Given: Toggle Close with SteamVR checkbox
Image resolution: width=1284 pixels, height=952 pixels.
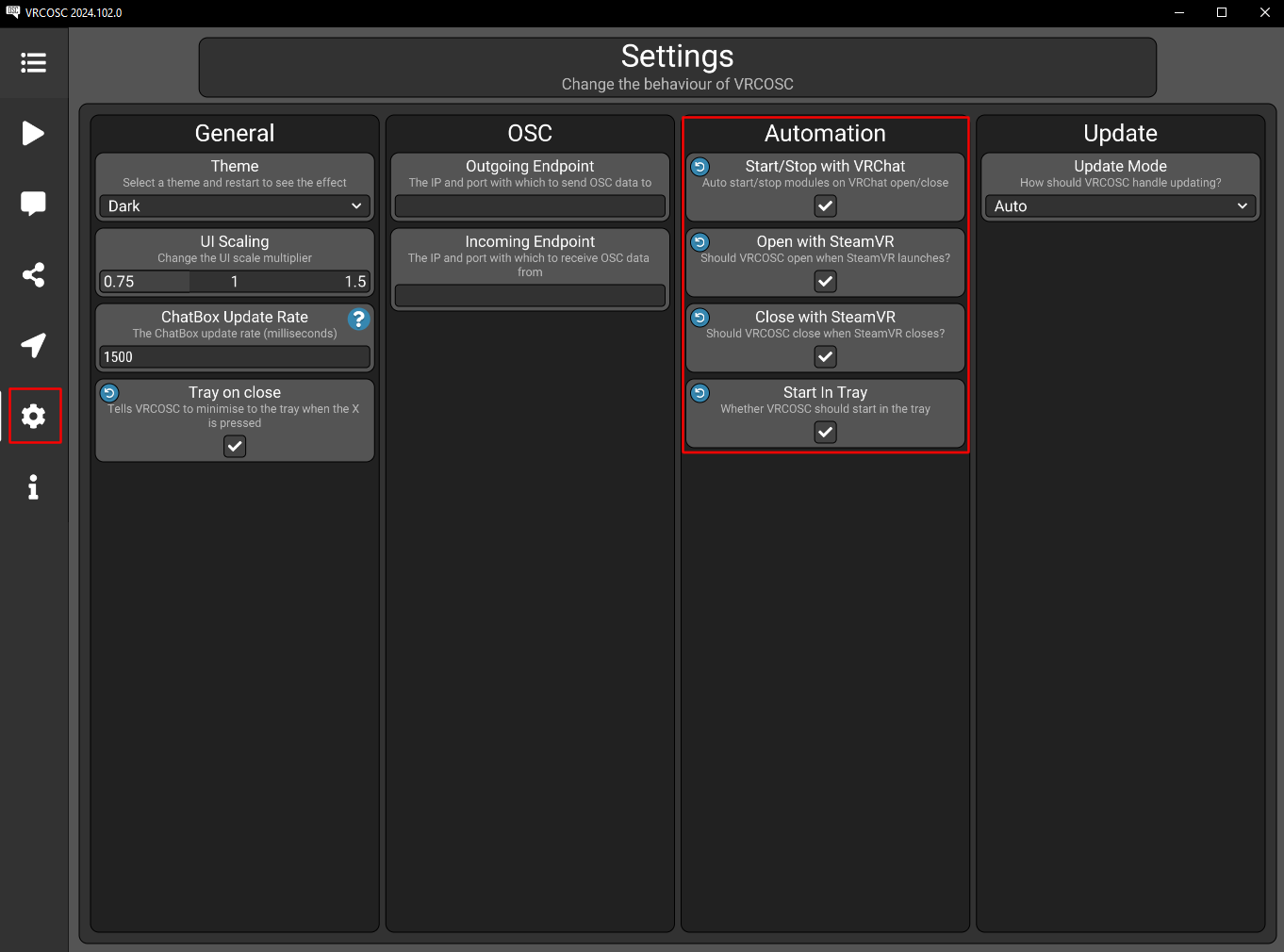Looking at the screenshot, I should click(825, 356).
